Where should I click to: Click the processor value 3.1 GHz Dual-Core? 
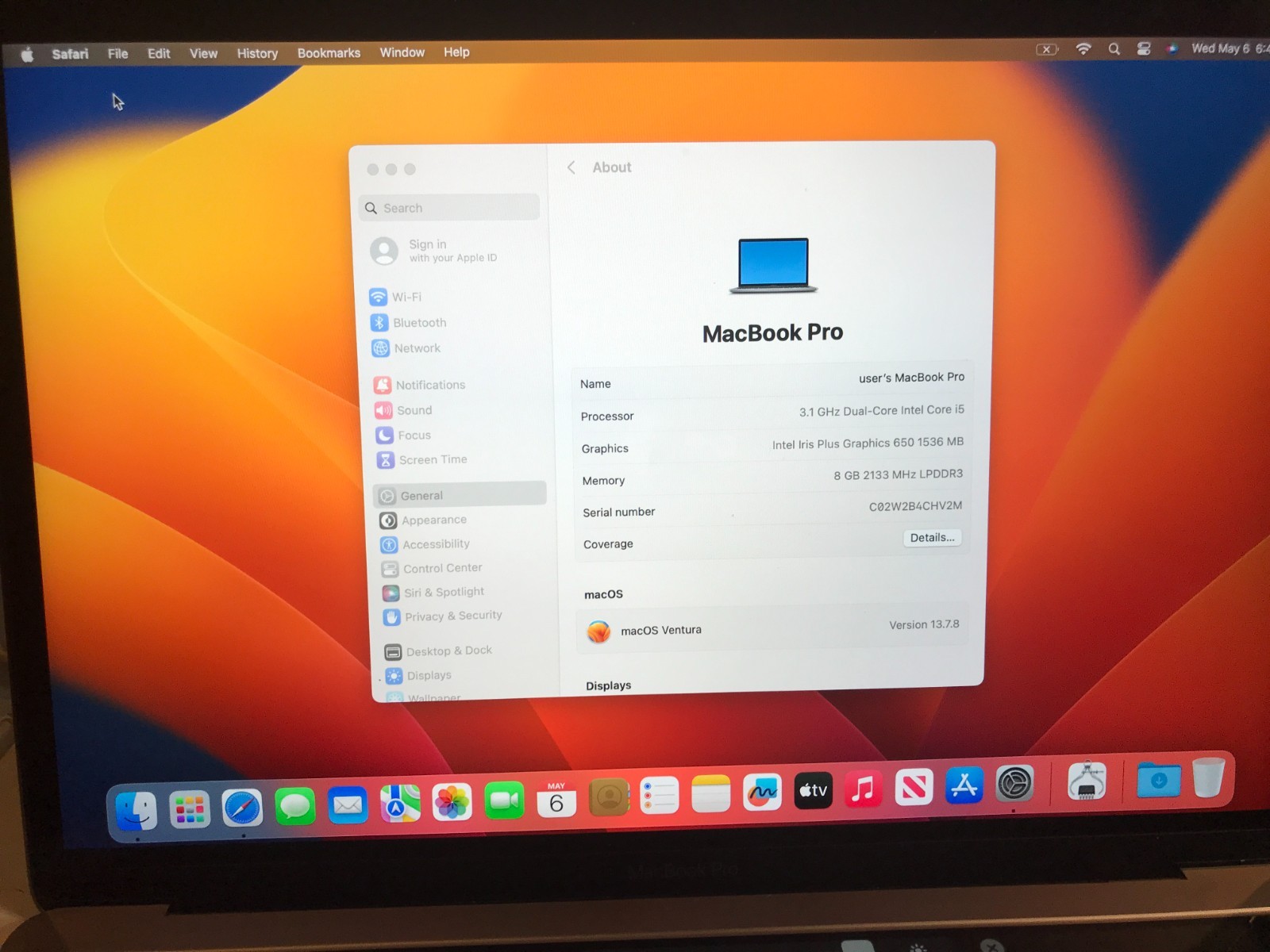point(881,411)
